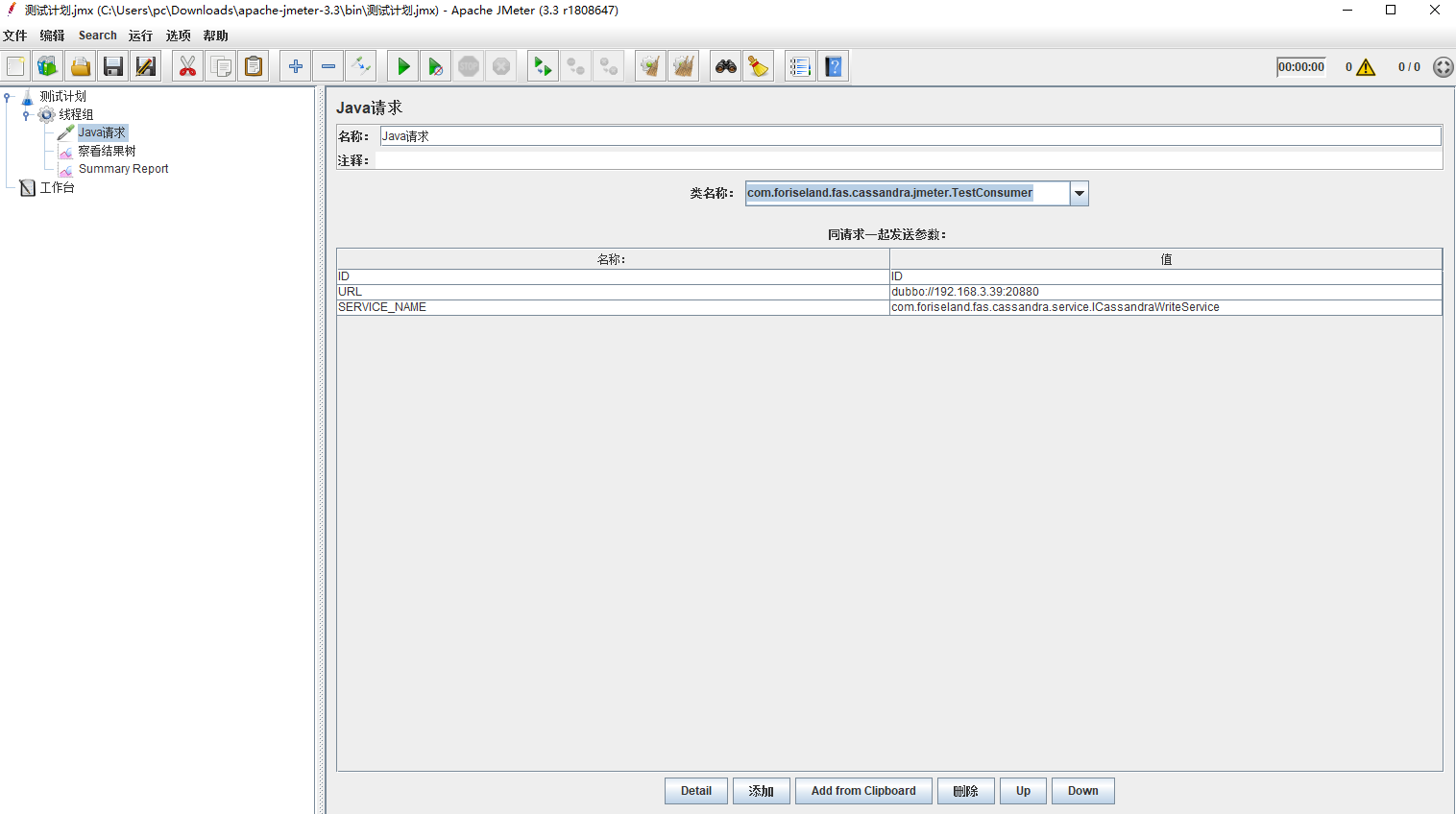1456x814 pixels.
Task: Start all remote engines icon
Action: [x=543, y=66]
